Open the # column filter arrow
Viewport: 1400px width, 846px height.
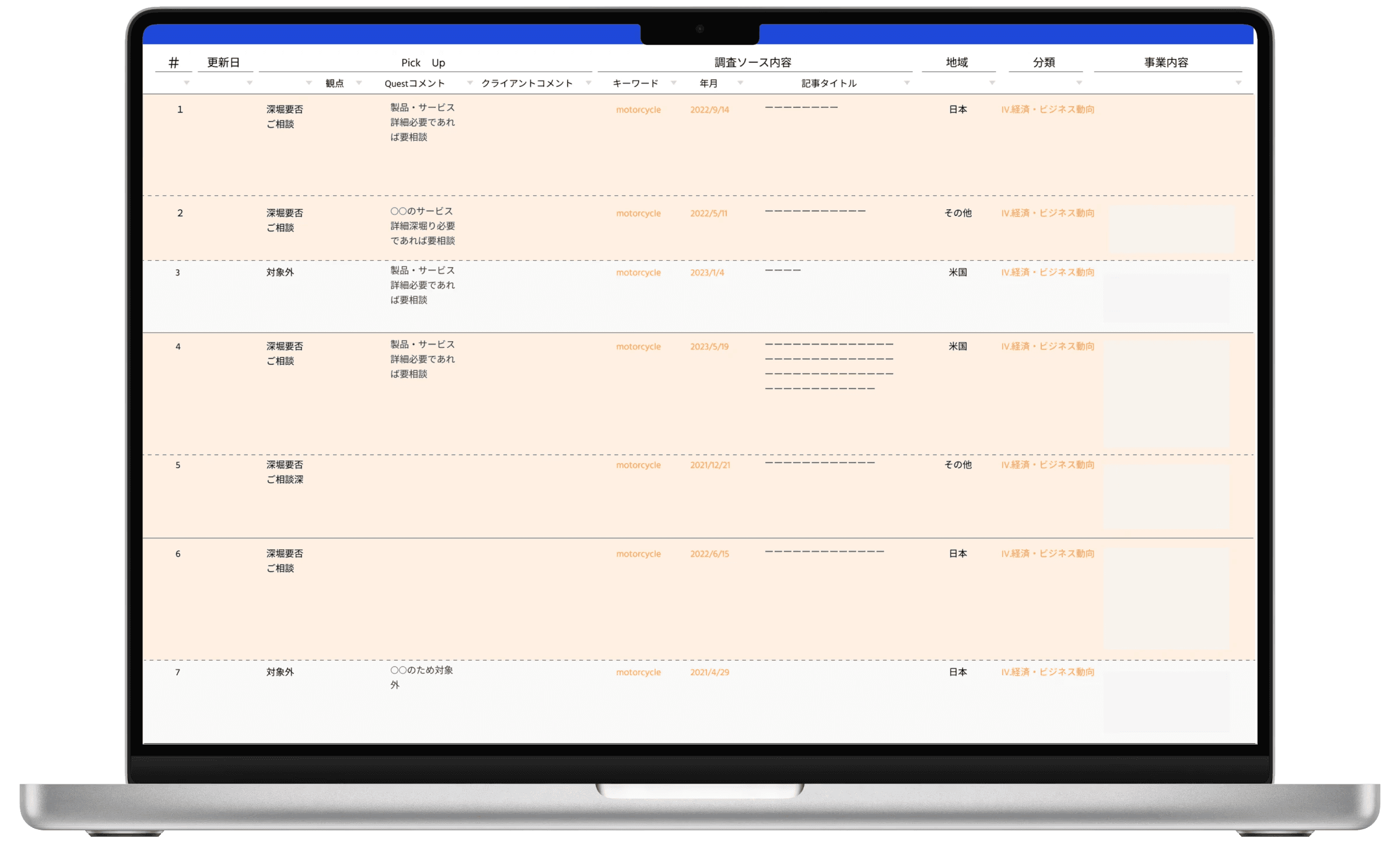(187, 83)
